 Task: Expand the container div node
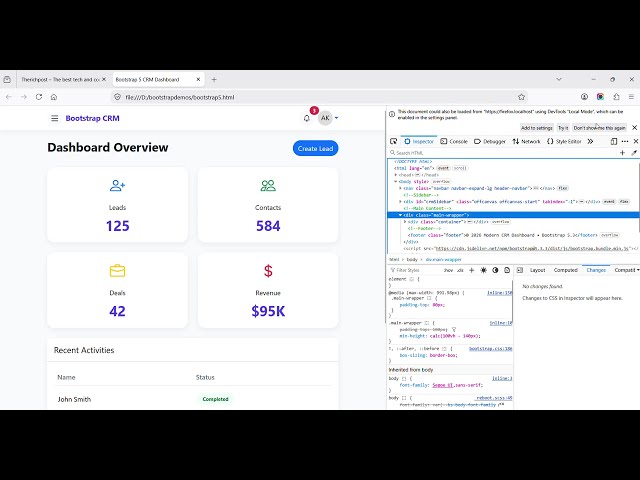point(405,222)
